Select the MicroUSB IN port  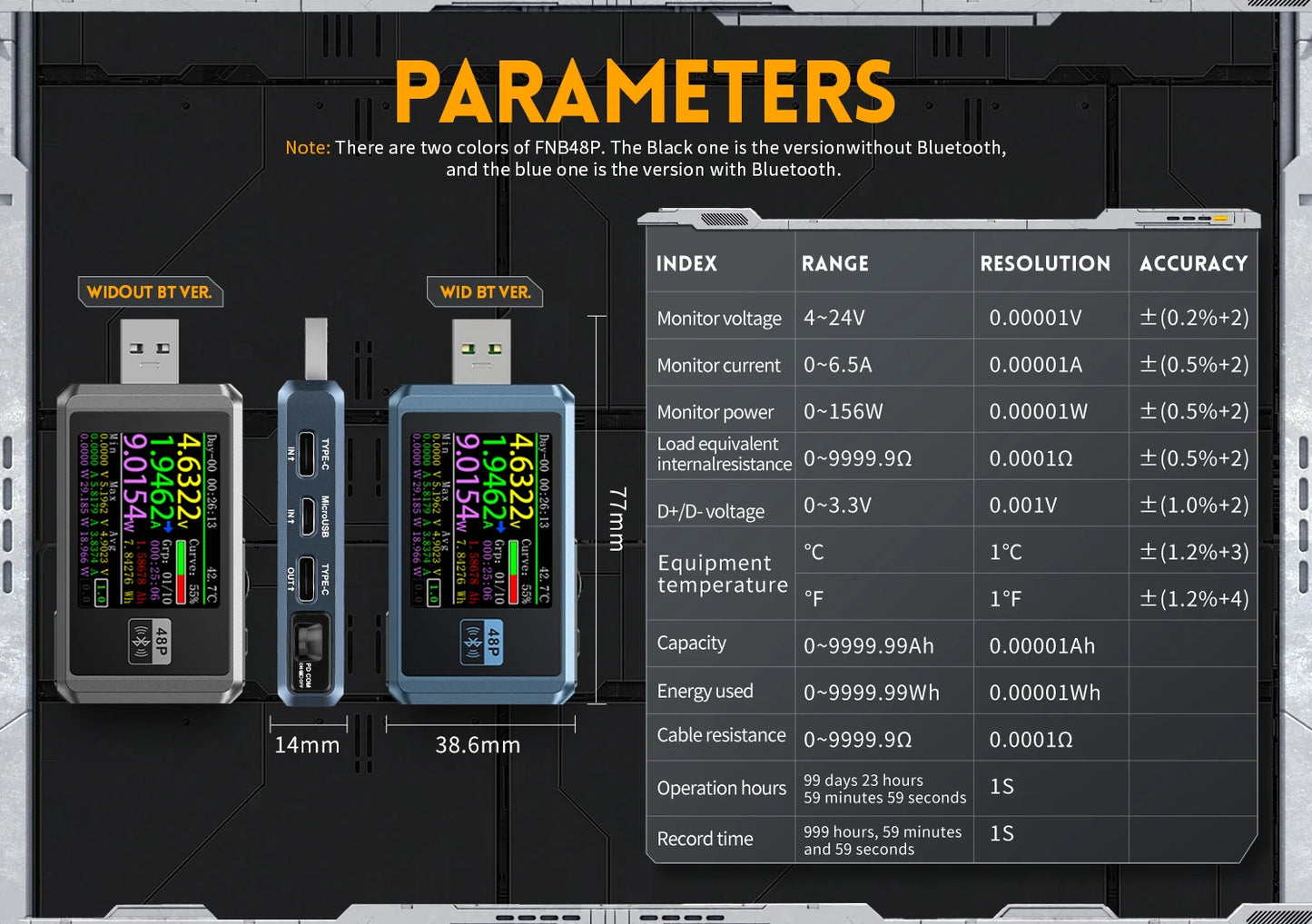(x=309, y=517)
